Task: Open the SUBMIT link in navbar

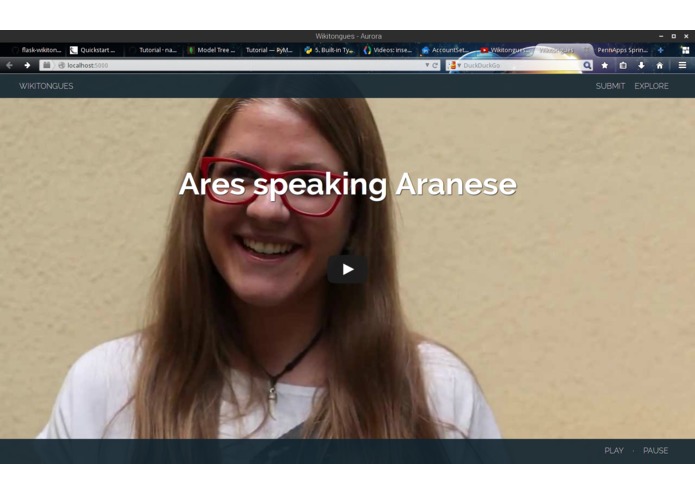Action: 610,86
